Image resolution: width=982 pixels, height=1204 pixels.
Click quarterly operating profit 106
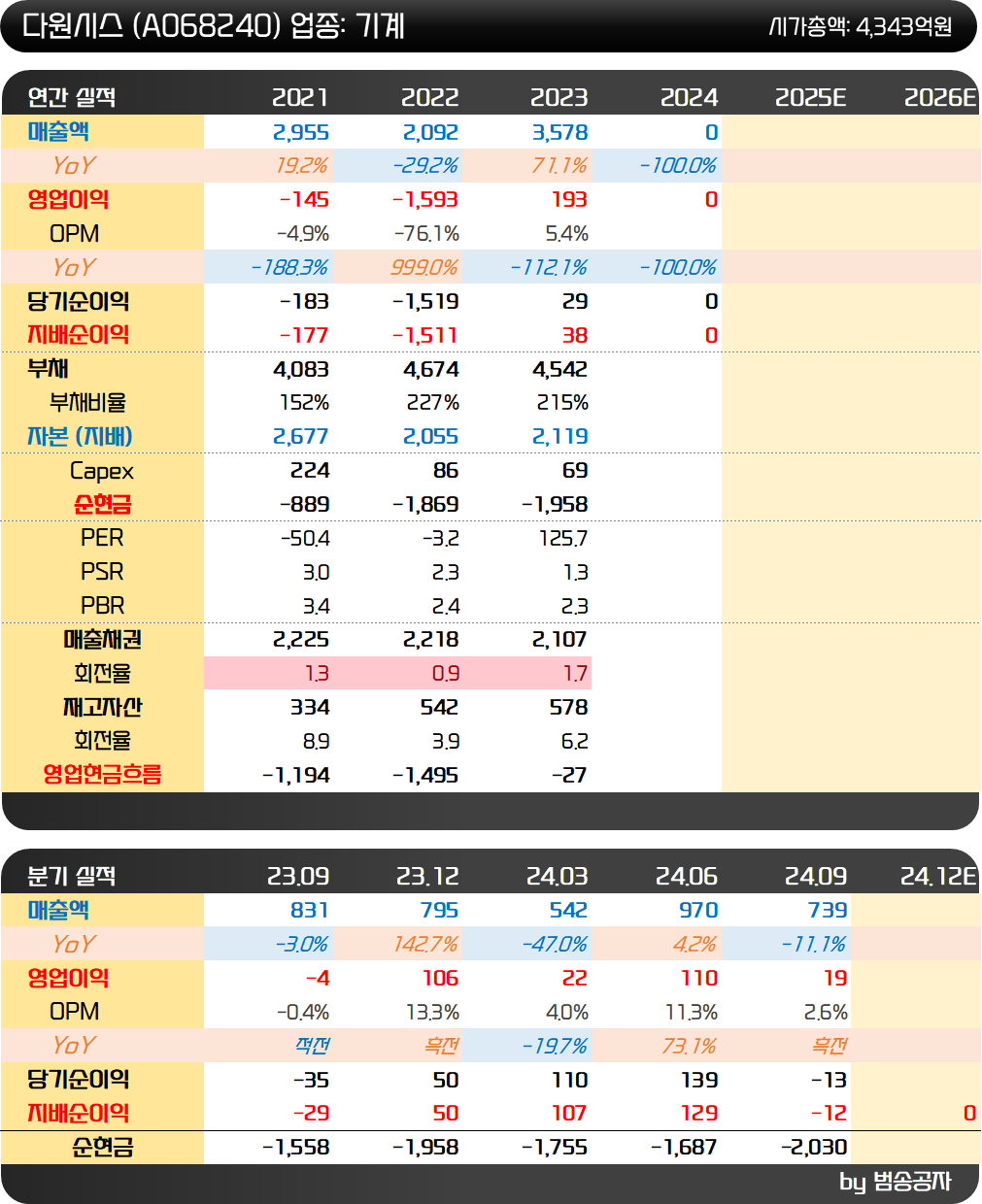[441, 979]
